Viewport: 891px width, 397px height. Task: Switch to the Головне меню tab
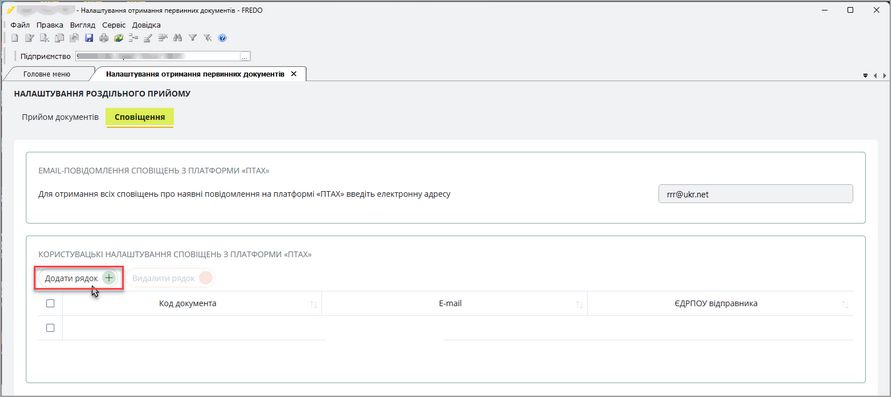(47, 74)
